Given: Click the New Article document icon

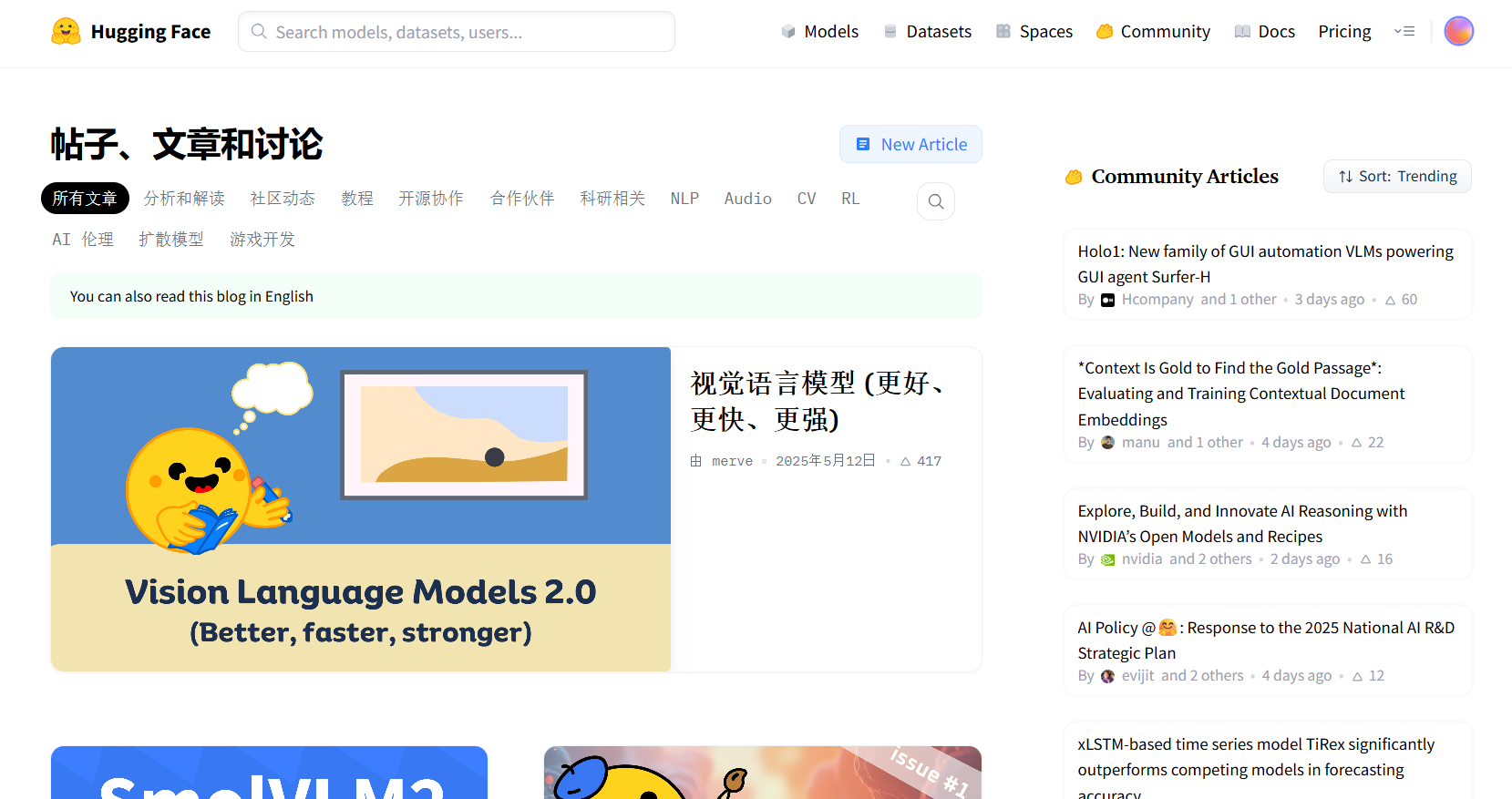Looking at the screenshot, I should click(x=862, y=144).
